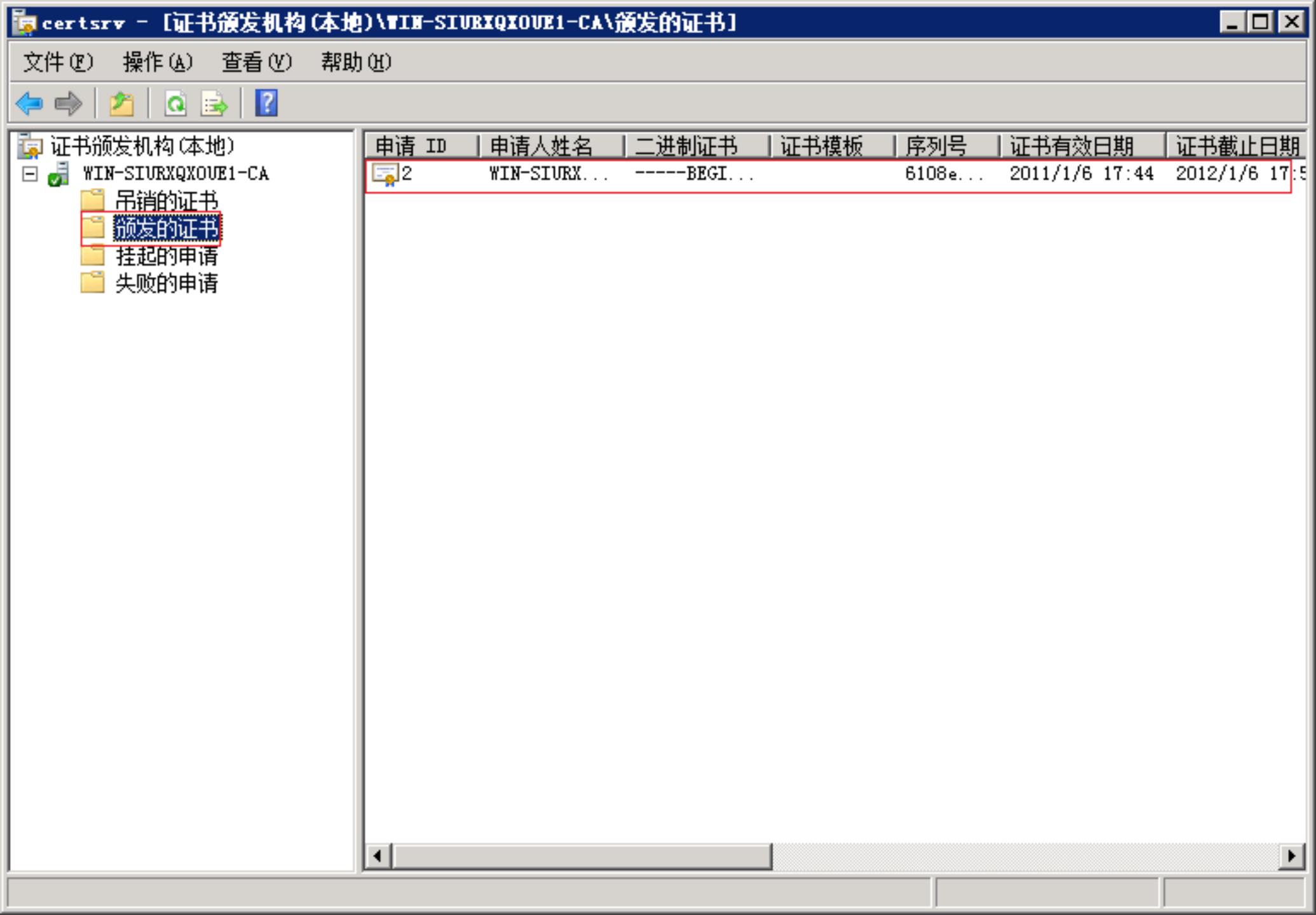Image resolution: width=1316 pixels, height=915 pixels.
Task: Select the 挂起的申请 tree item
Action: click(x=166, y=256)
